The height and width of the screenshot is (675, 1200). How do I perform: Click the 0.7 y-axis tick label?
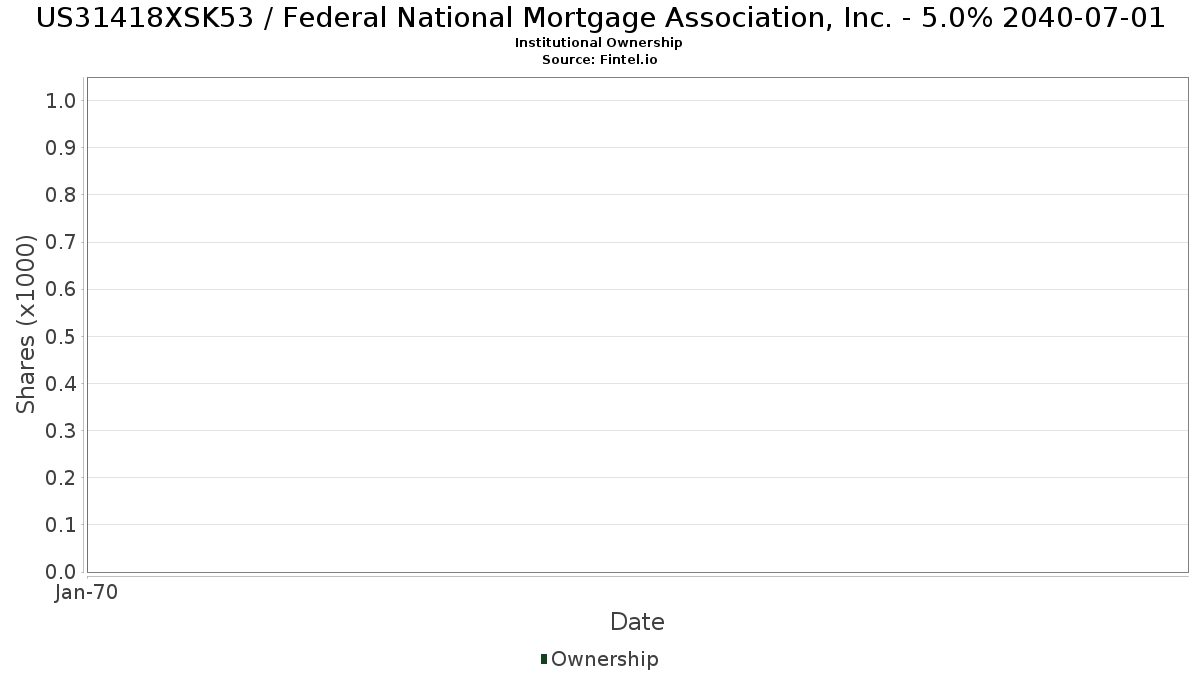pos(61,242)
